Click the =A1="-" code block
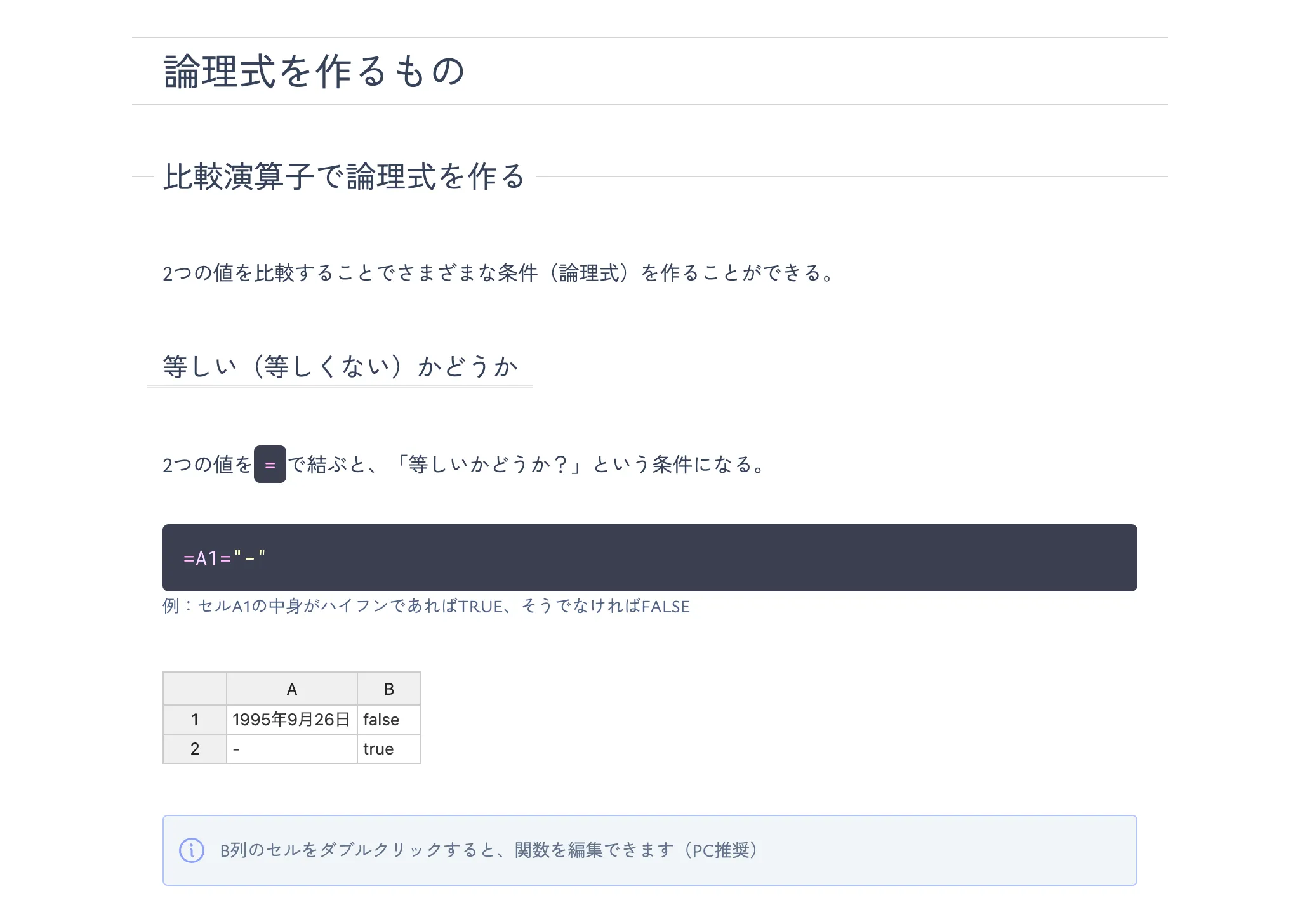The width and height of the screenshot is (1300, 924). point(649,558)
